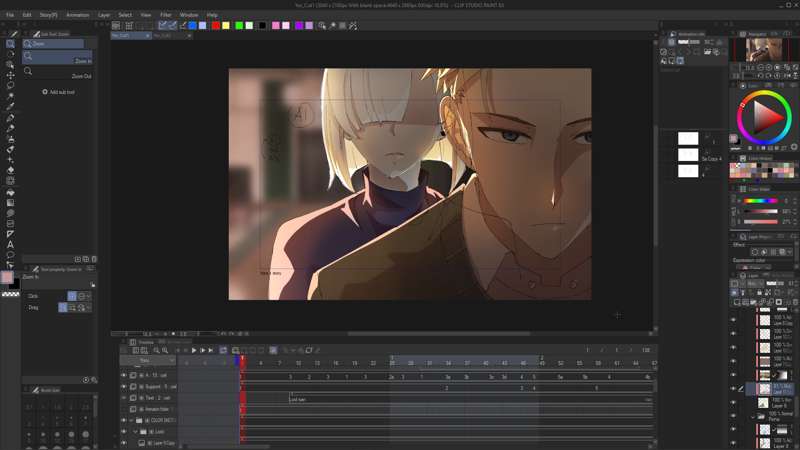Collapse the Lines folder in timeline

pos(136,432)
